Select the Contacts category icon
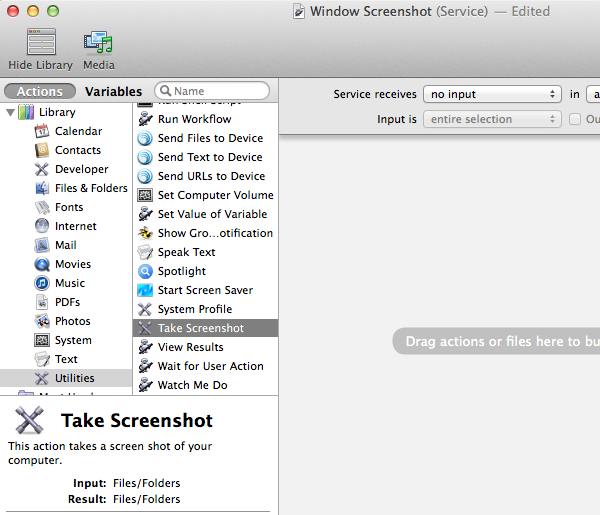The image size is (600, 515). tap(42, 150)
